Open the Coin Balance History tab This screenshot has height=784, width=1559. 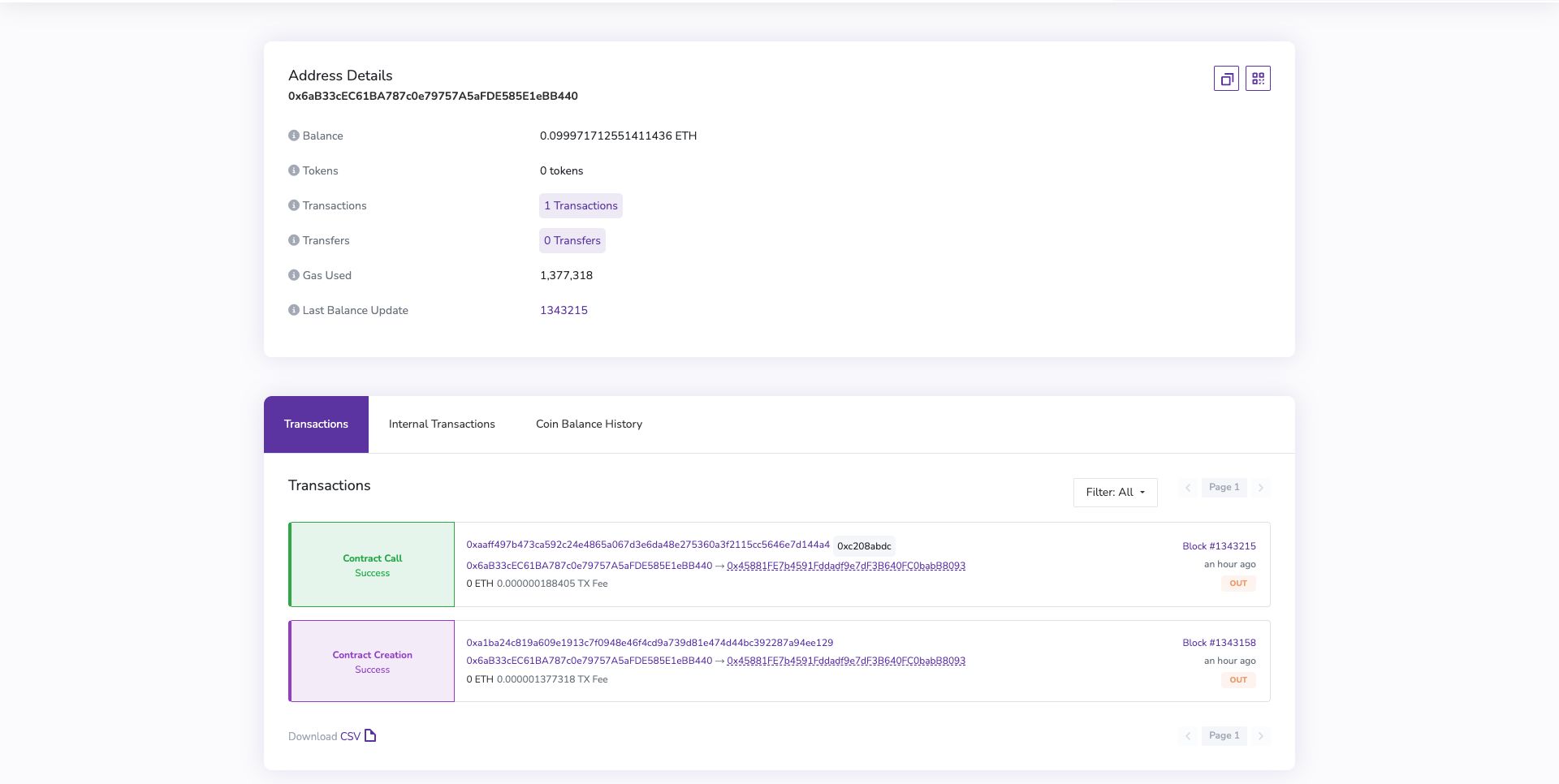pyautogui.click(x=589, y=424)
